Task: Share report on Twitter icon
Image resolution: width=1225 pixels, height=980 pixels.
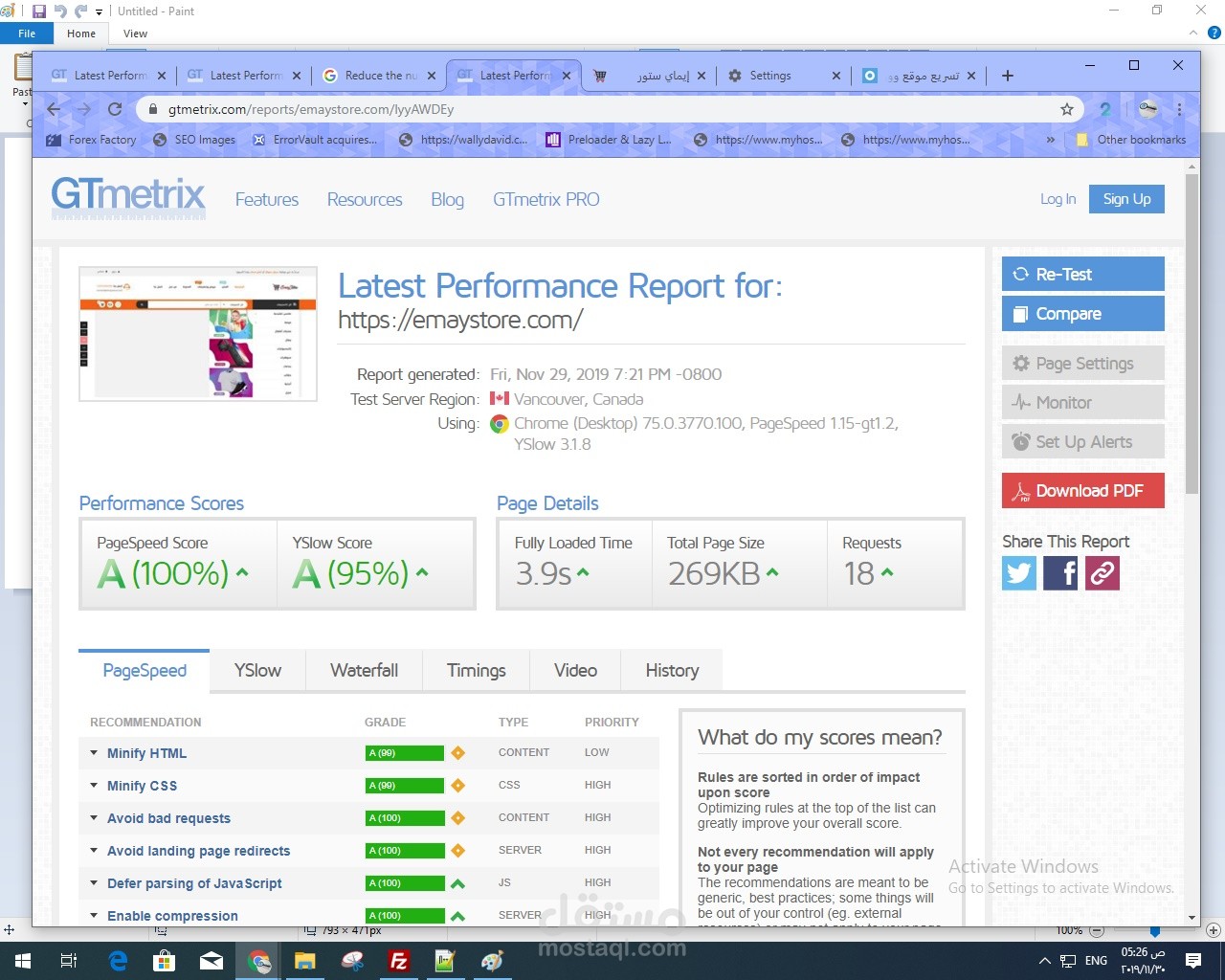Action: click(x=1019, y=573)
